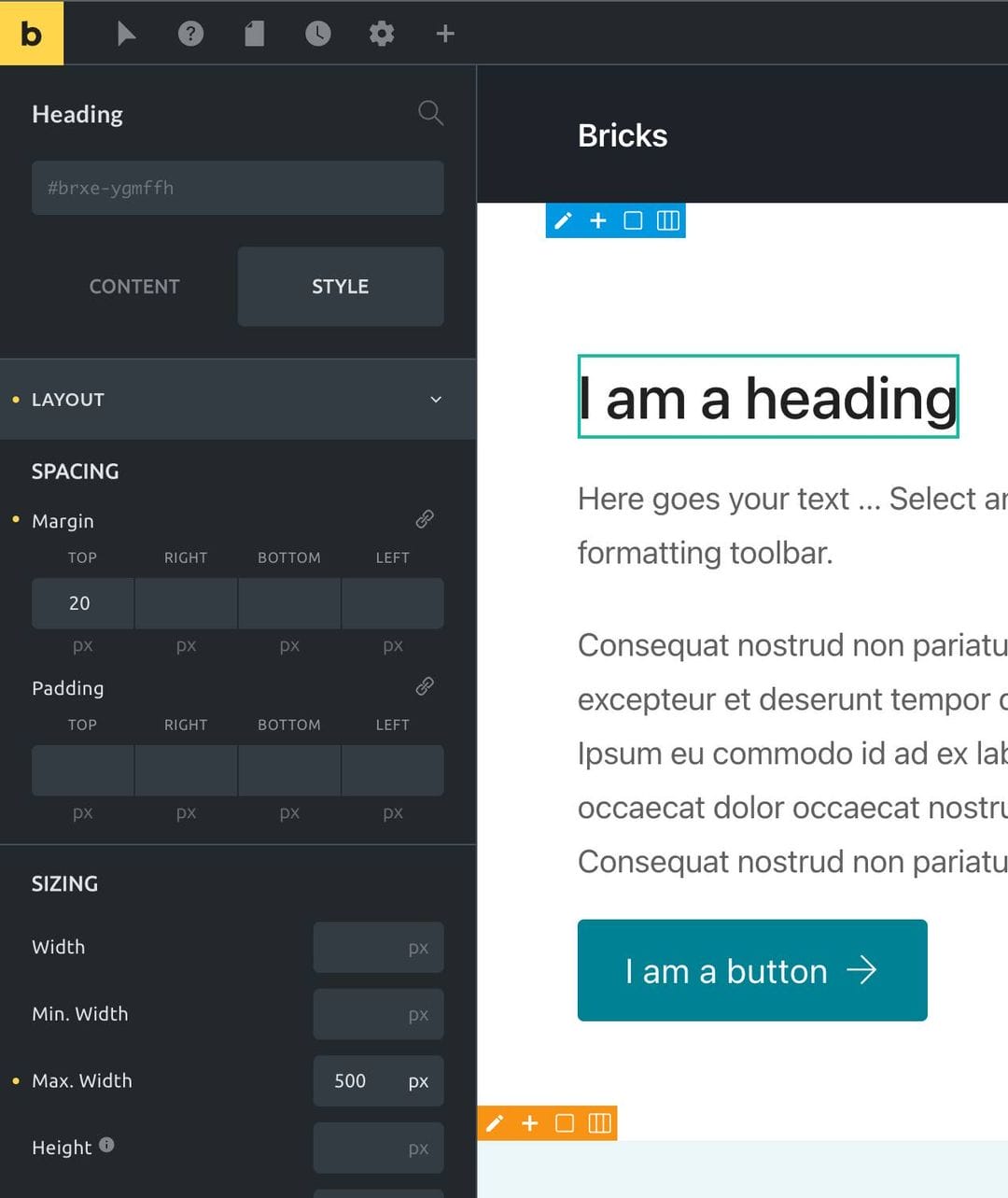Viewport: 1008px width, 1198px height.
Task: Click the plus icon on the blue element toolbar
Action: pos(597,220)
